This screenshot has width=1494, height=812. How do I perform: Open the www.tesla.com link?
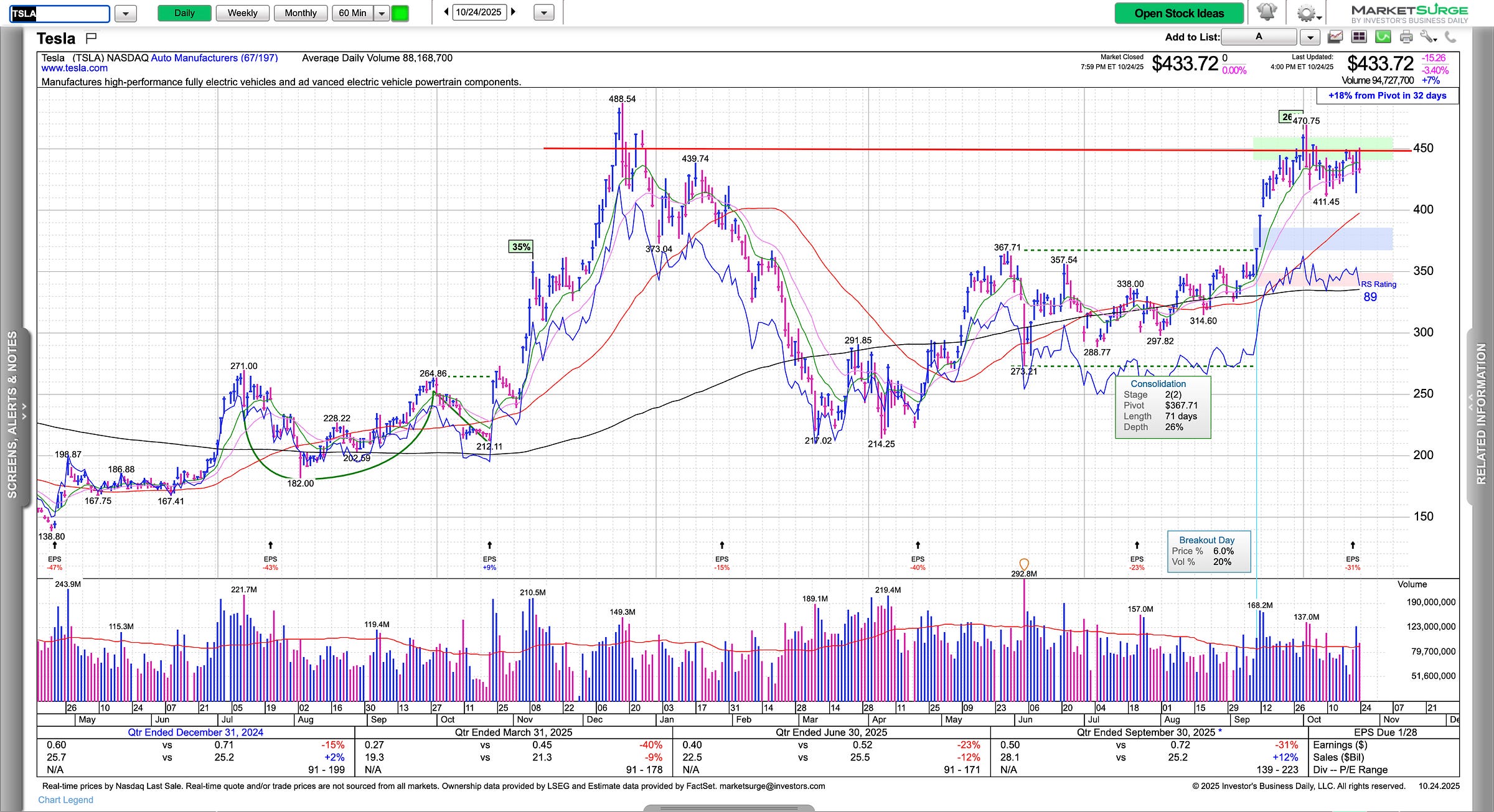74,68
